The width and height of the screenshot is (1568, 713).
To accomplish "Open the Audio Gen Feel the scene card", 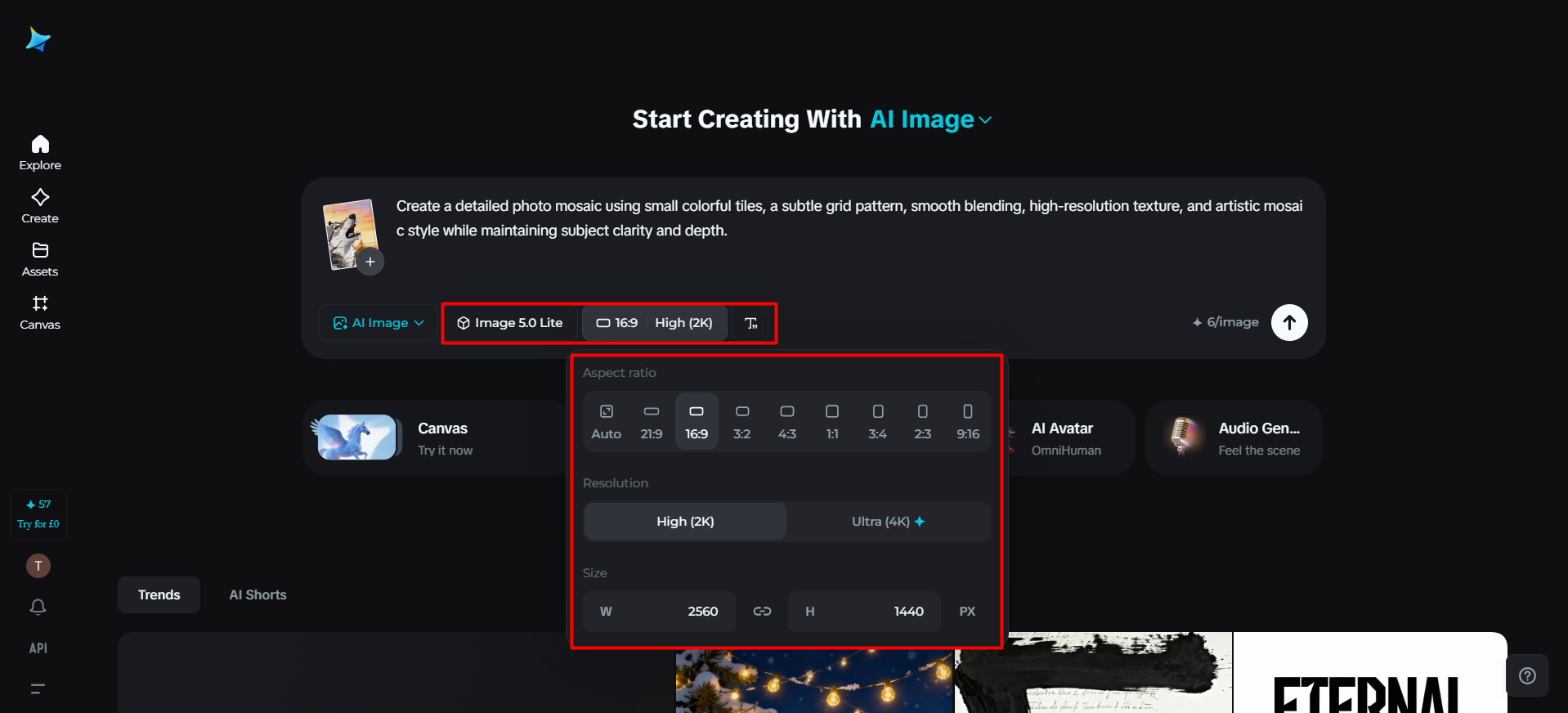I will (x=1234, y=438).
